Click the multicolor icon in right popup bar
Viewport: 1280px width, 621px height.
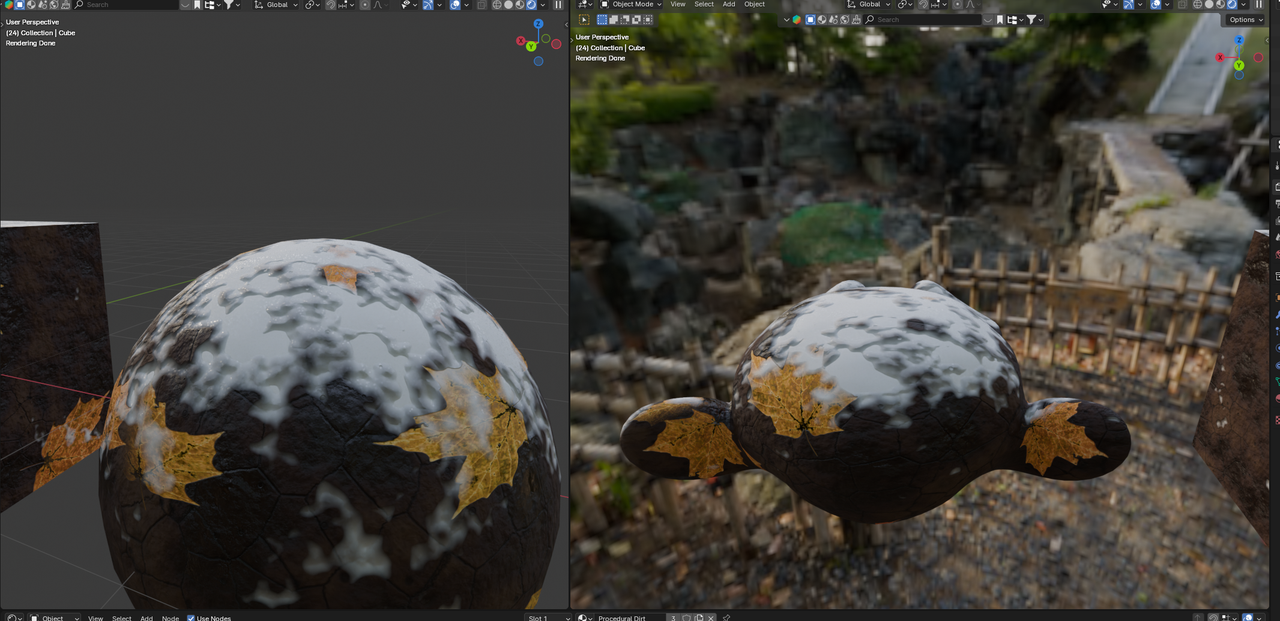click(796, 19)
